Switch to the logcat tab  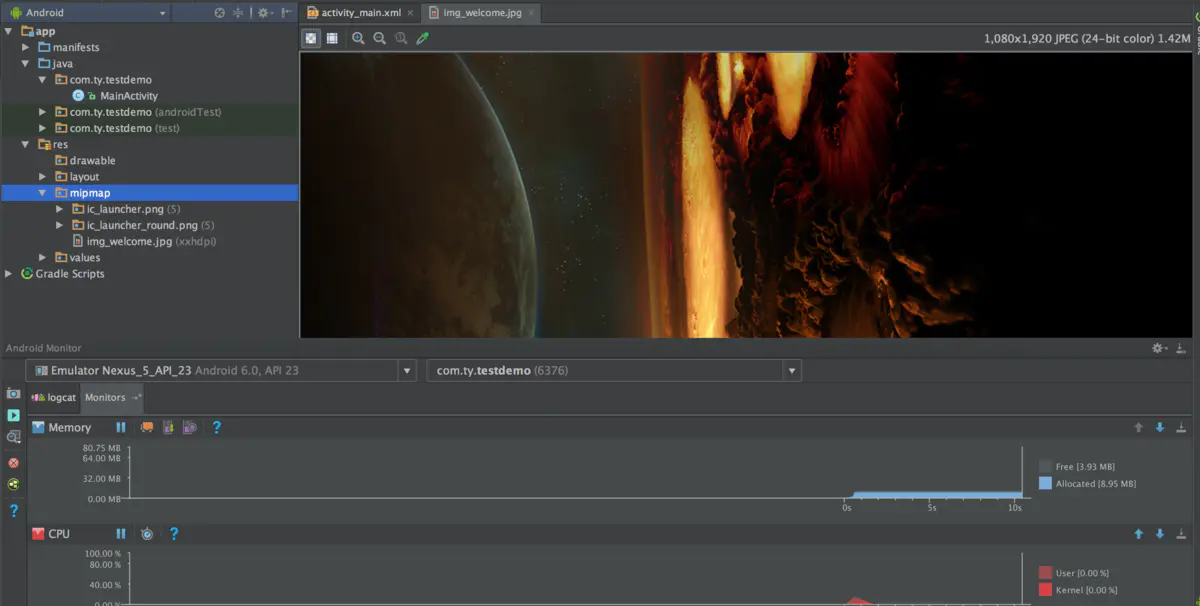pos(53,397)
